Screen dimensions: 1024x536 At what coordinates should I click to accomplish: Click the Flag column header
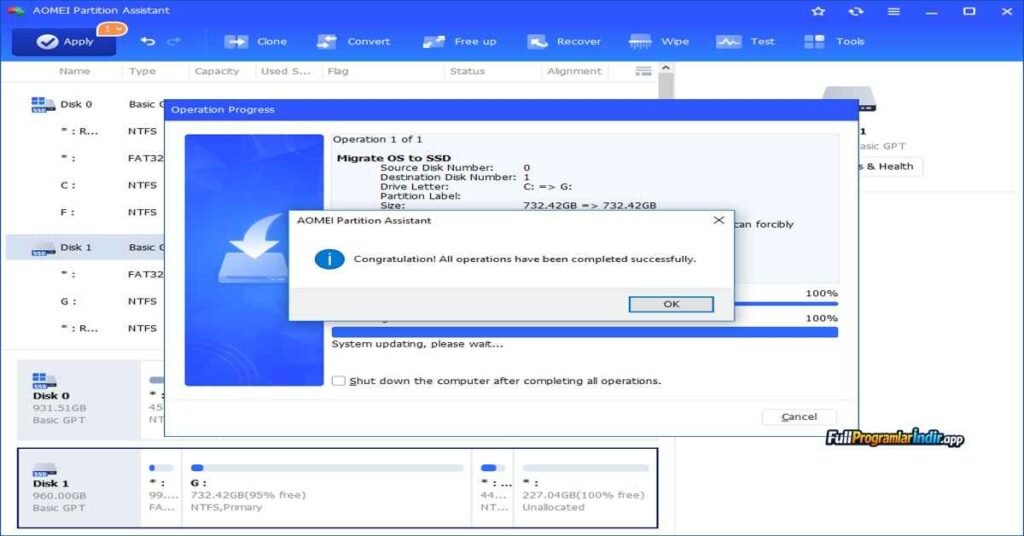(338, 71)
